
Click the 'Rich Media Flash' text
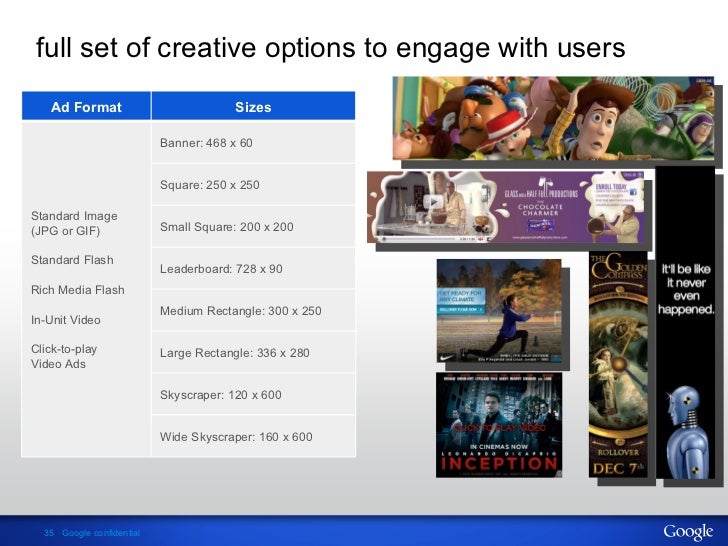[78, 290]
